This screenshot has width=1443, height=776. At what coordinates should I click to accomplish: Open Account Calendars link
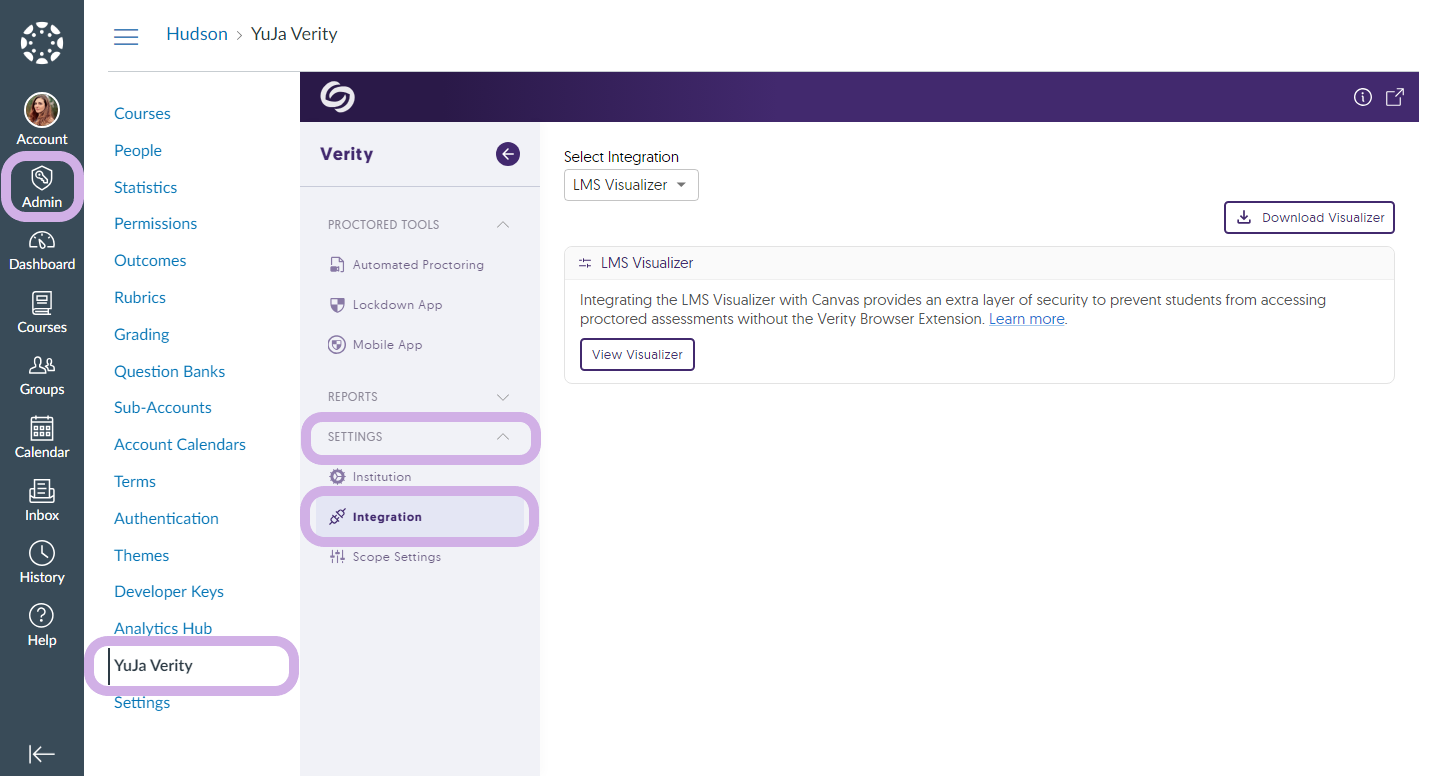[180, 445]
